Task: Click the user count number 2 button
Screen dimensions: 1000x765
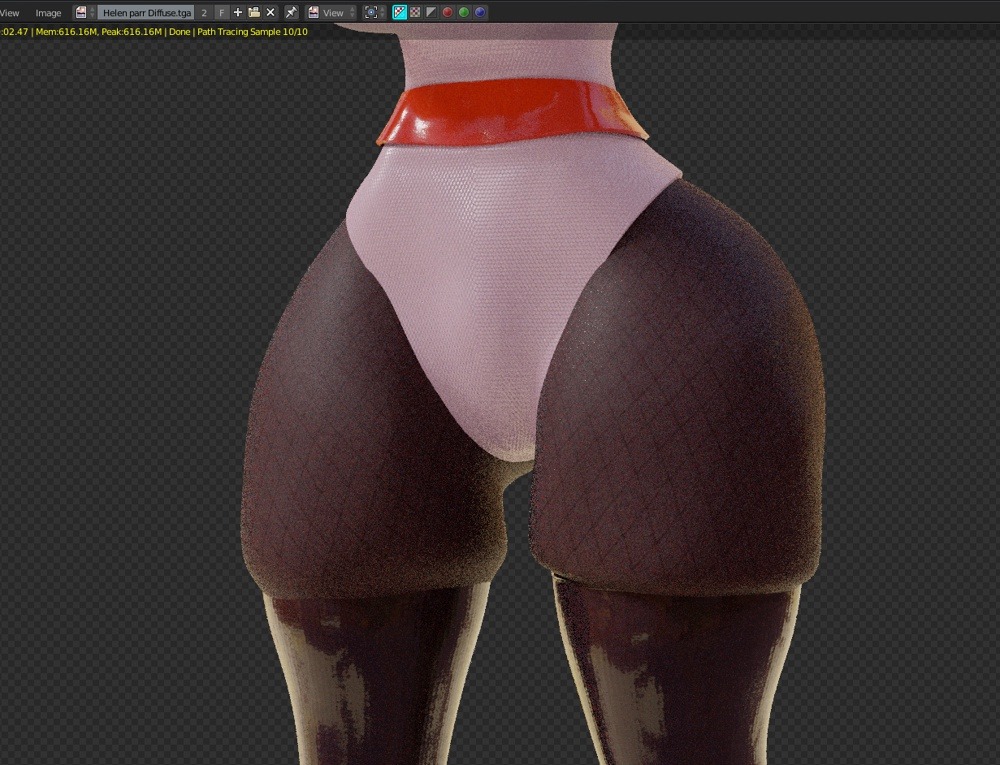Action: coord(204,13)
